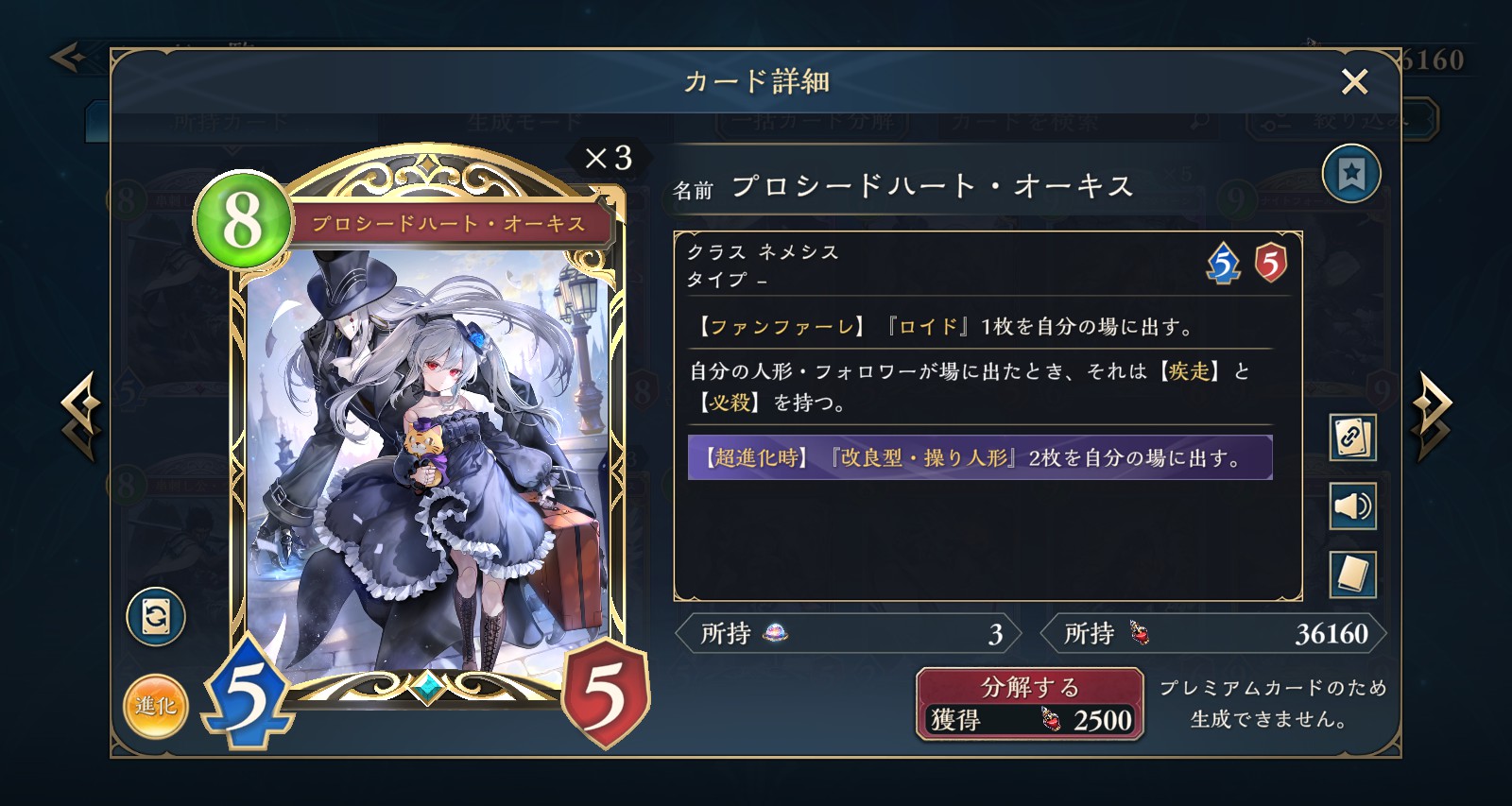This screenshot has height=806, width=1512.
Task: Click the 疾走 keyword text
Action: pos(1189,371)
